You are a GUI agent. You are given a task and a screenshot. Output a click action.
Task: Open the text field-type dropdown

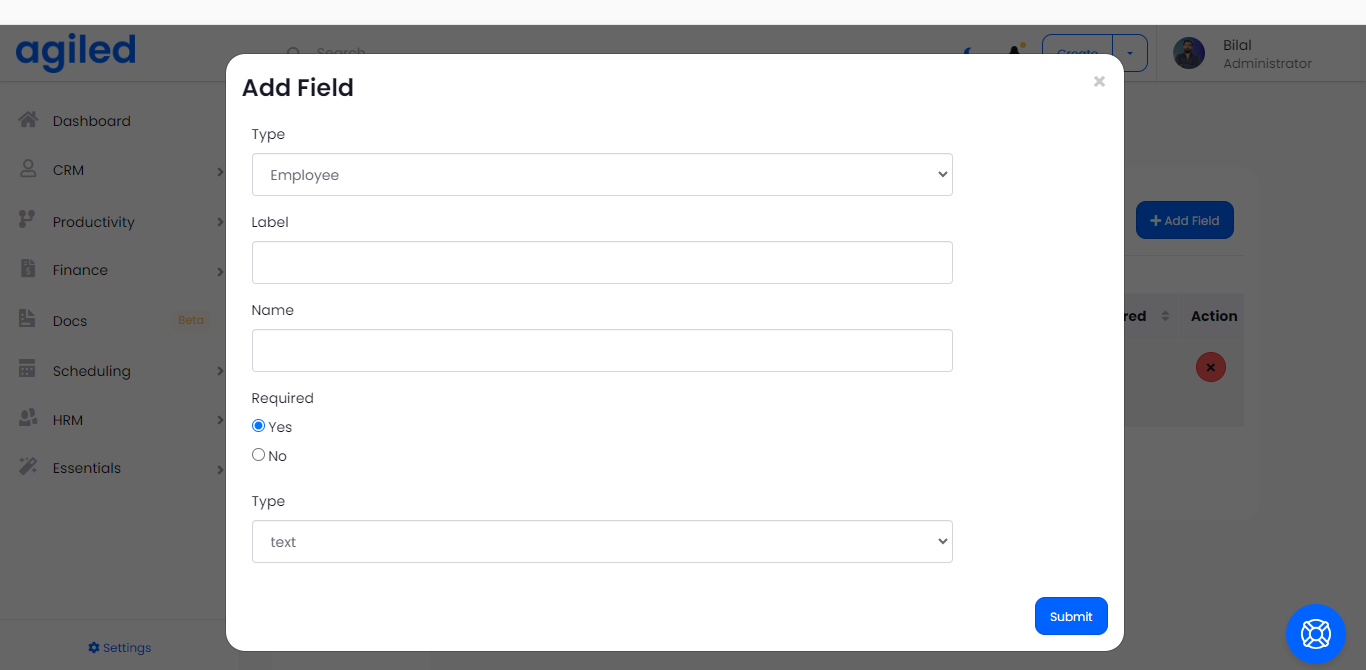(x=602, y=542)
